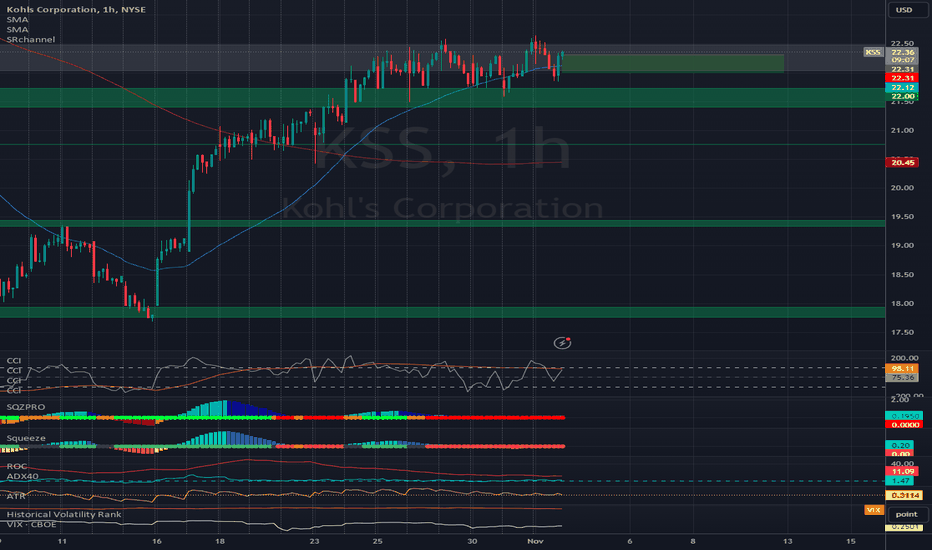The width and height of the screenshot is (932, 550).
Task: Select the ADX40 indicator label
Action: [x=23, y=476]
